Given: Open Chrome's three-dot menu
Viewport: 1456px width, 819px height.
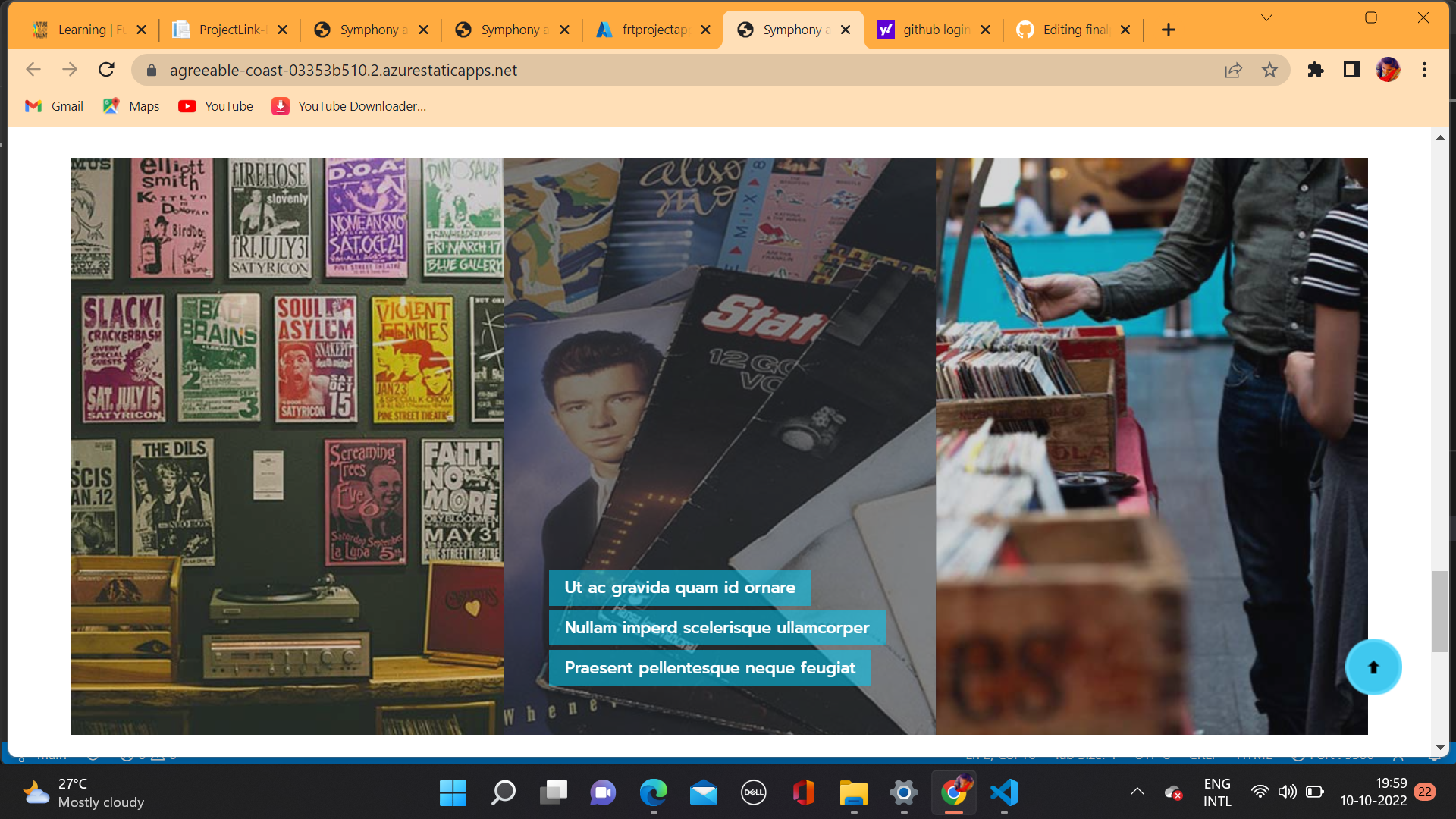Looking at the screenshot, I should 1424,70.
